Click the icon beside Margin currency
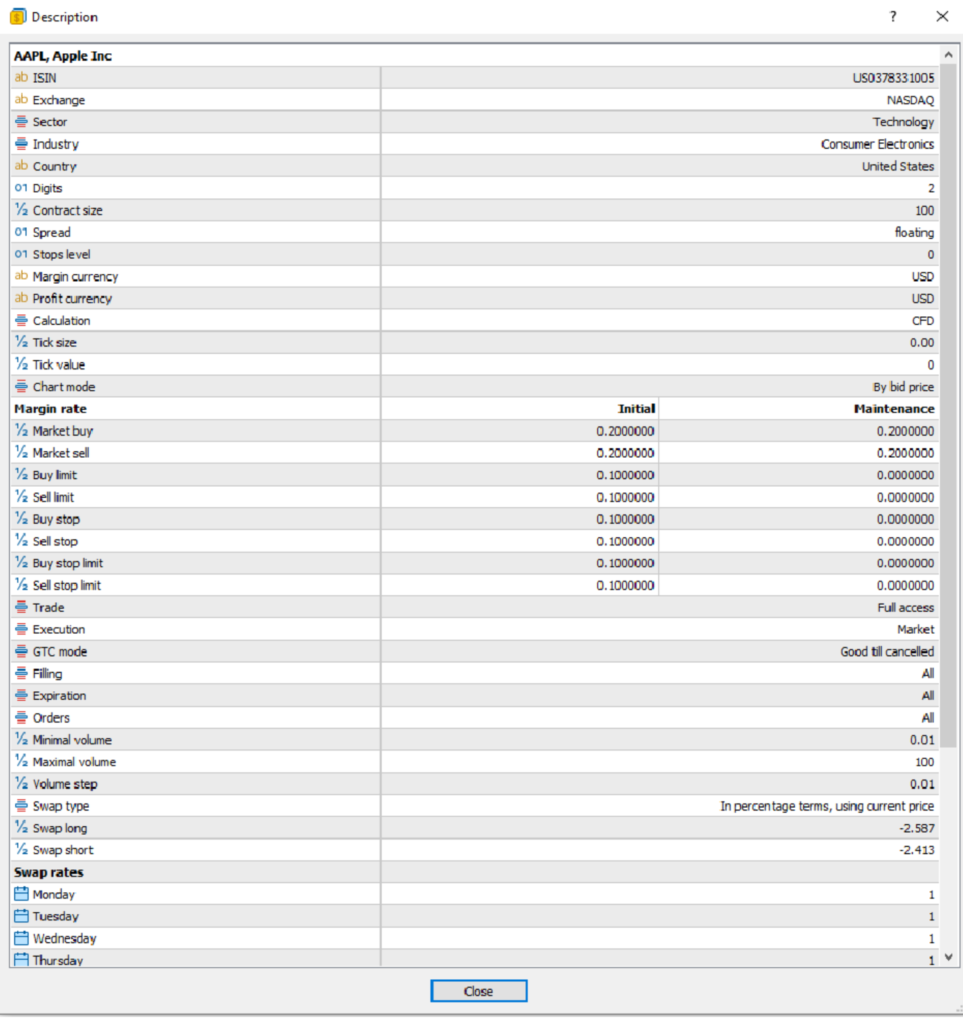Viewport: 963px width, 1024px height. (22, 276)
